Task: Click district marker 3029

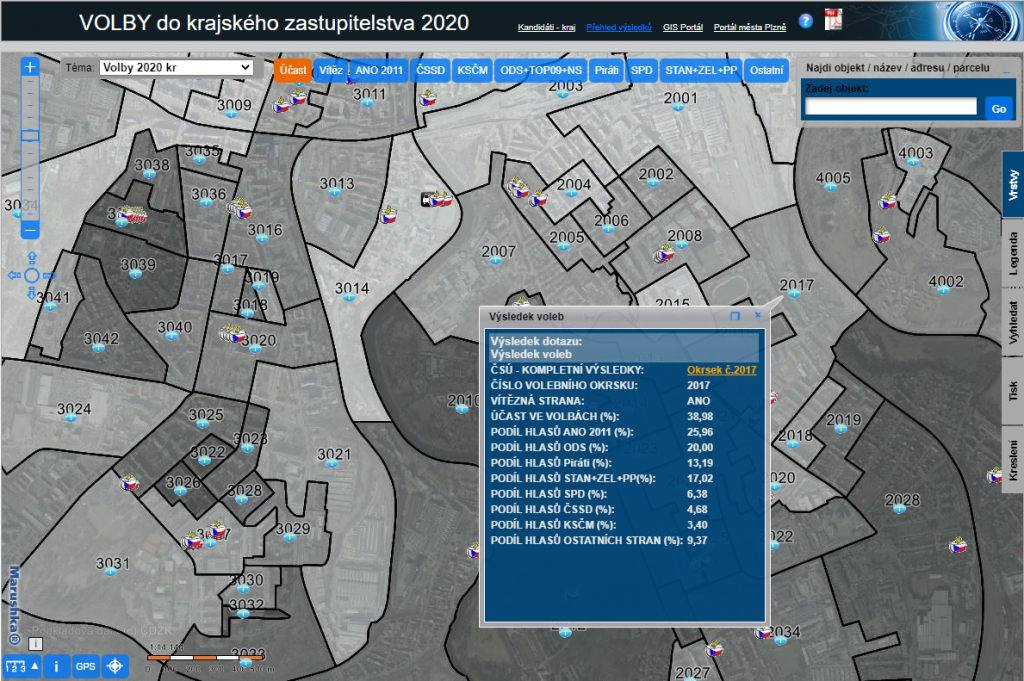Action: tap(289, 537)
